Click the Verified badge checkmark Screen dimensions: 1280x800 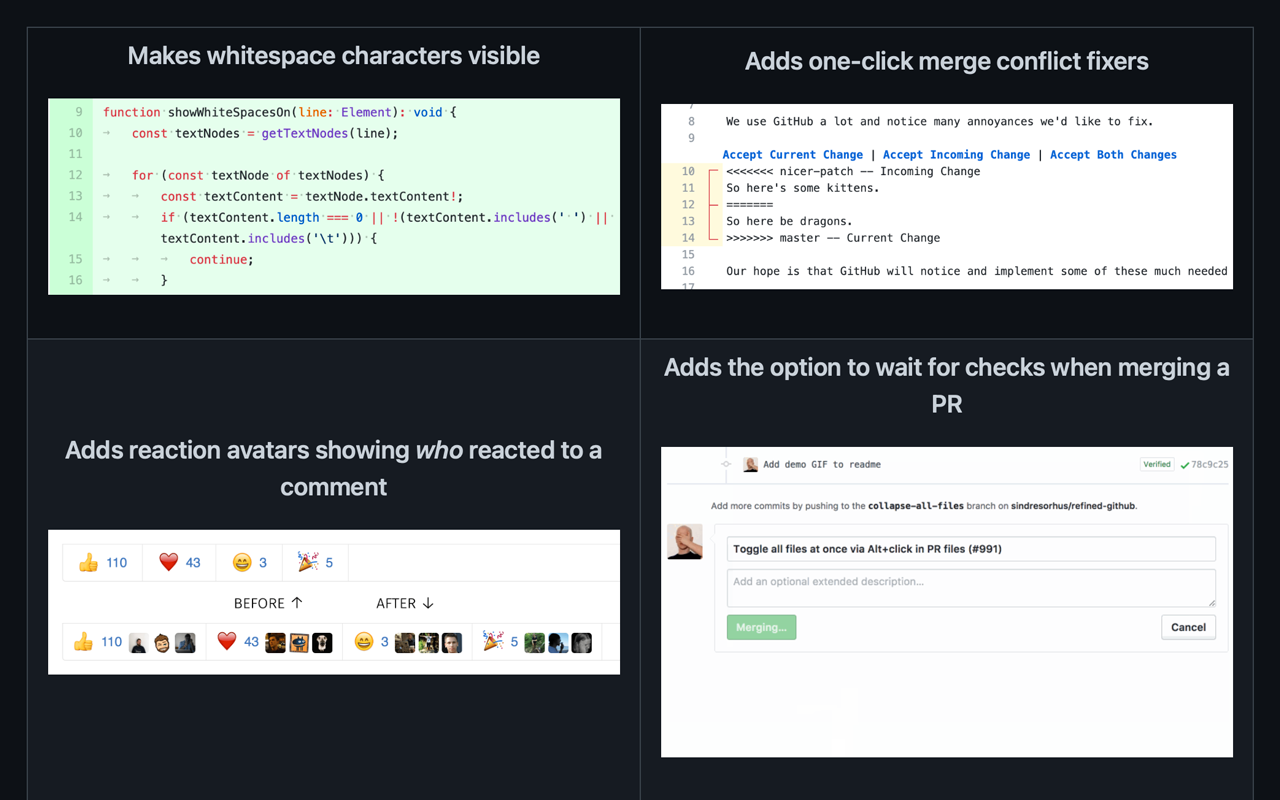[x=1157, y=464]
